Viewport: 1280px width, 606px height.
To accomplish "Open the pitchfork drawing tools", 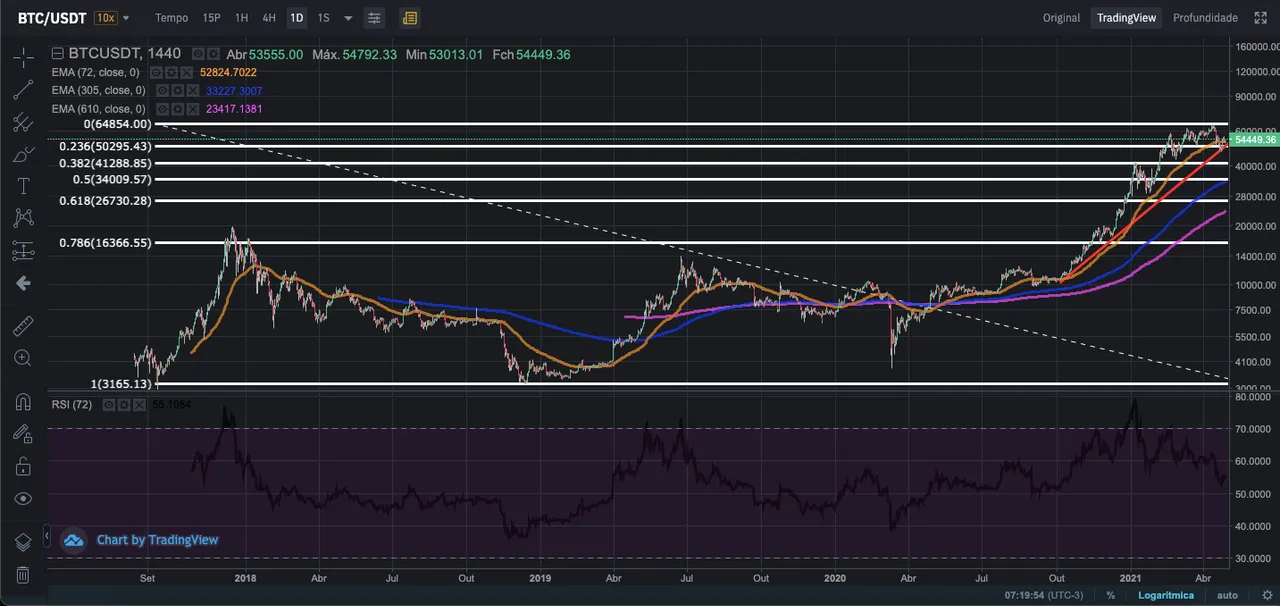I will [x=23, y=123].
